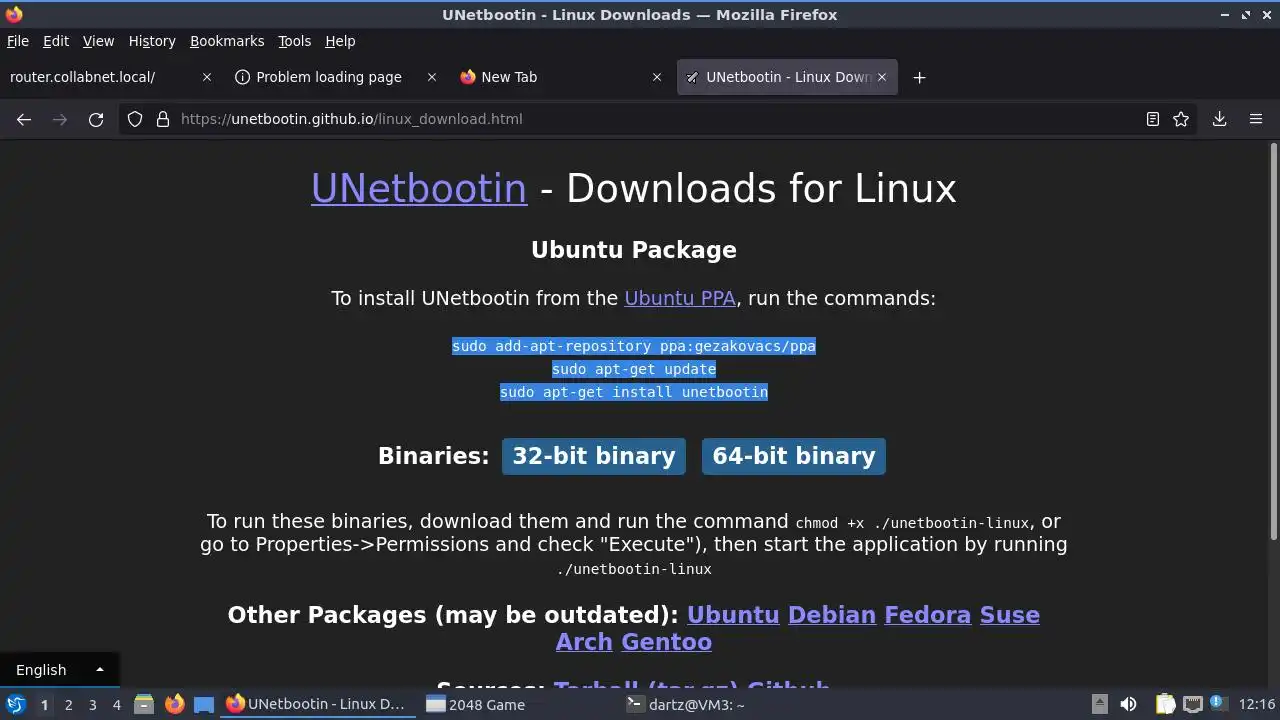
Task: Switch to virtual desktop 4
Action: (116, 705)
